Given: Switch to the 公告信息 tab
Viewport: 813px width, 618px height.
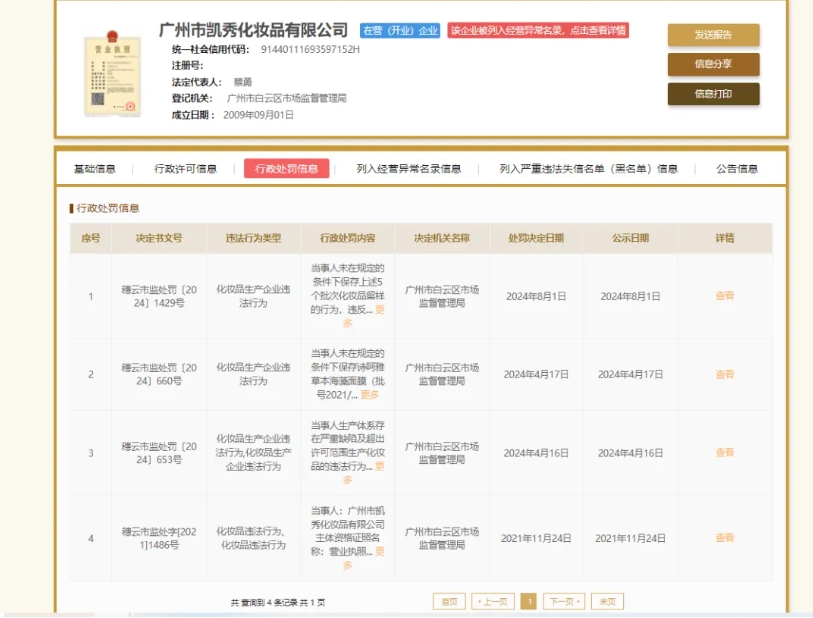Looking at the screenshot, I should click(x=737, y=168).
